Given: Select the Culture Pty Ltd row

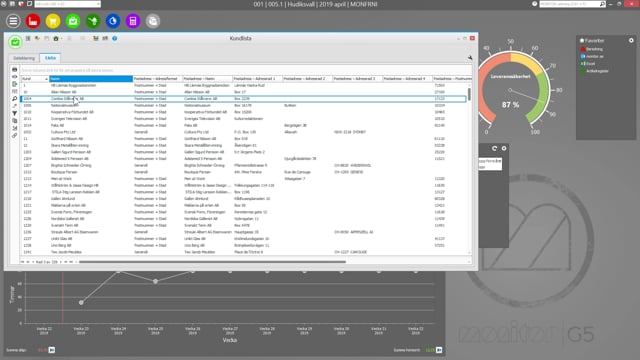Looking at the screenshot, I should click(x=243, y=132).
